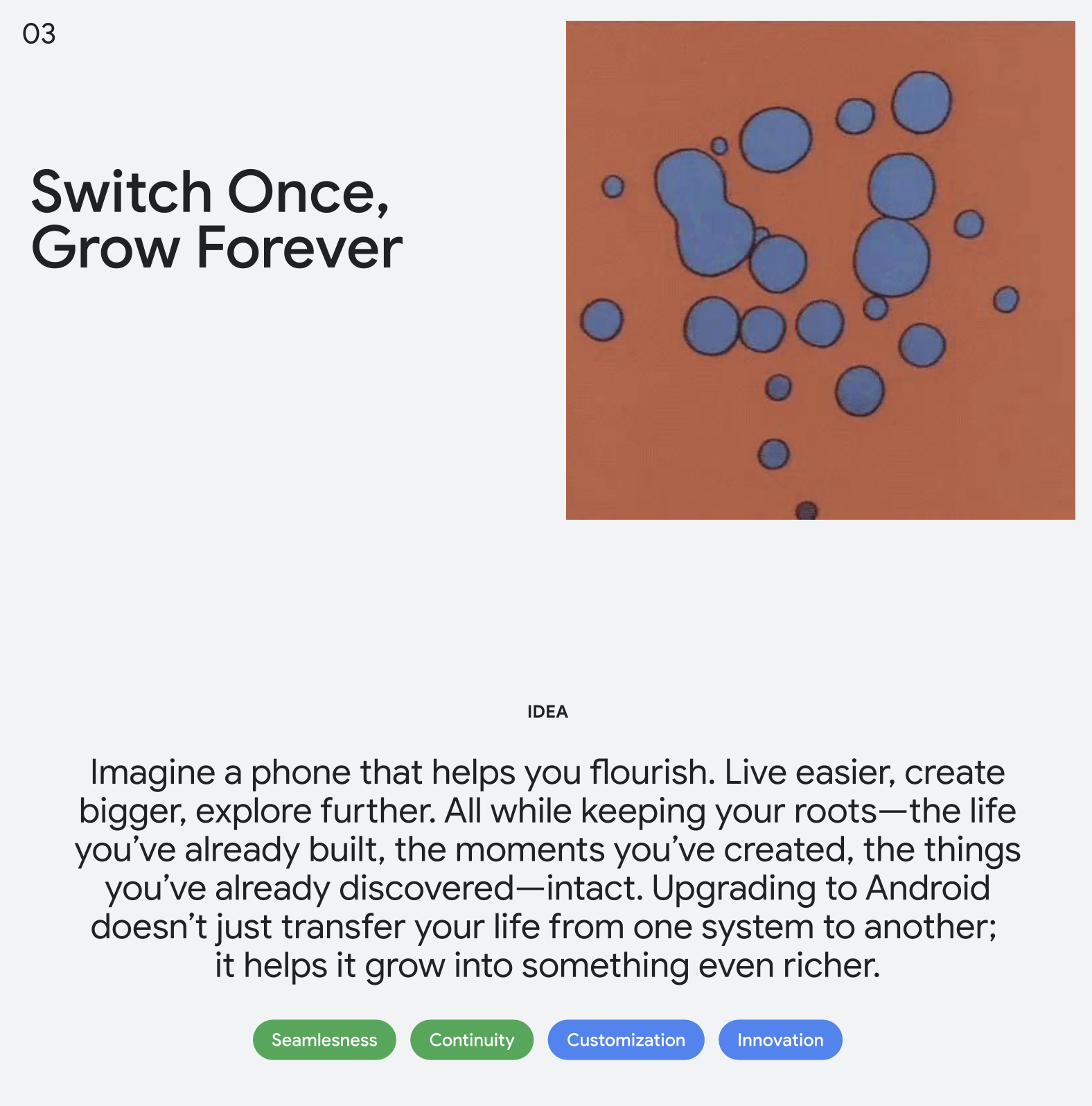Image resolution: width=1092 pixels, height=1106 pixels.
Task: Click the small dark dot at artwork bottom
Action: point(807,511)
